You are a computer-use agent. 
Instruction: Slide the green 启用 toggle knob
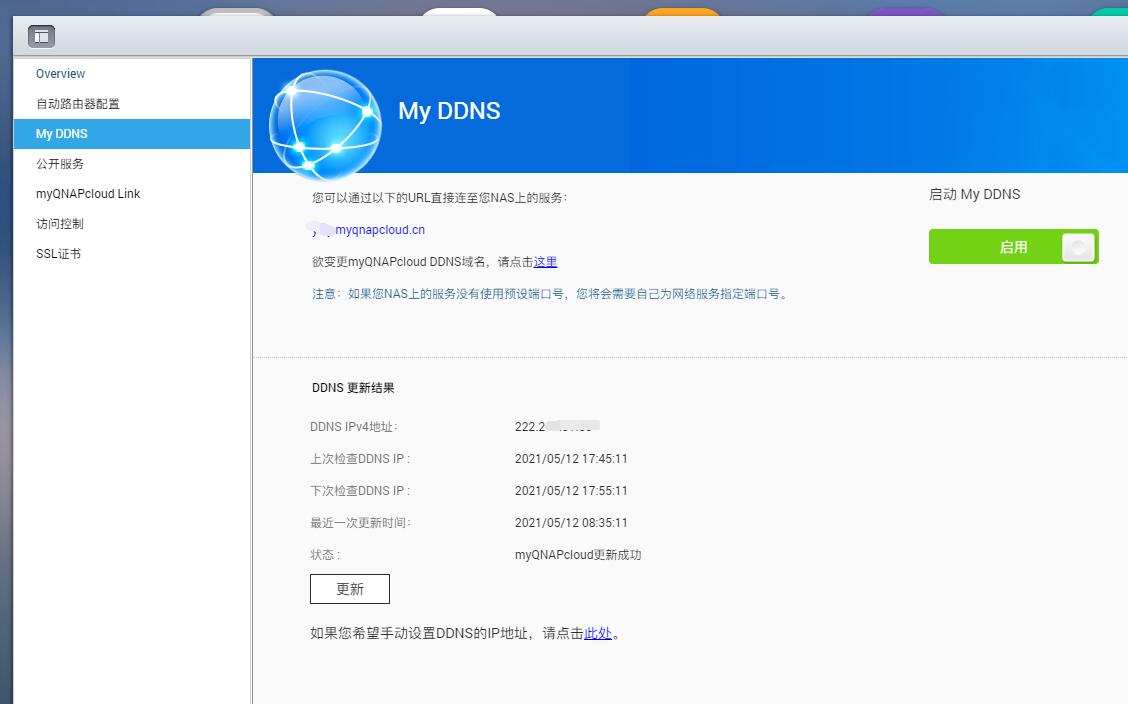point(1077,246)
